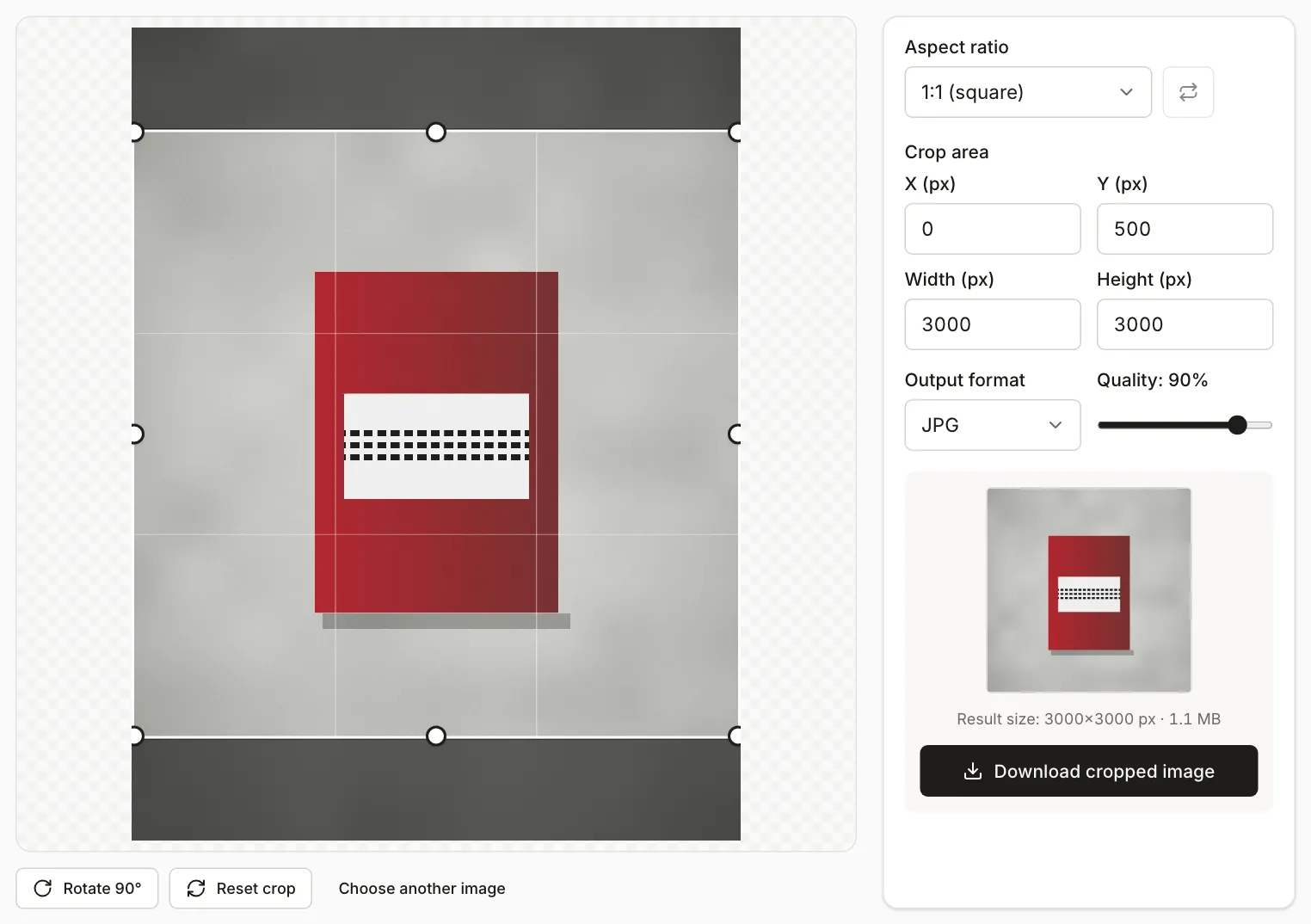Open the Aspect ratio dropdown
Image resolution: width=1311 pixels, height=924 pixels.
[x=1028, y=92]
